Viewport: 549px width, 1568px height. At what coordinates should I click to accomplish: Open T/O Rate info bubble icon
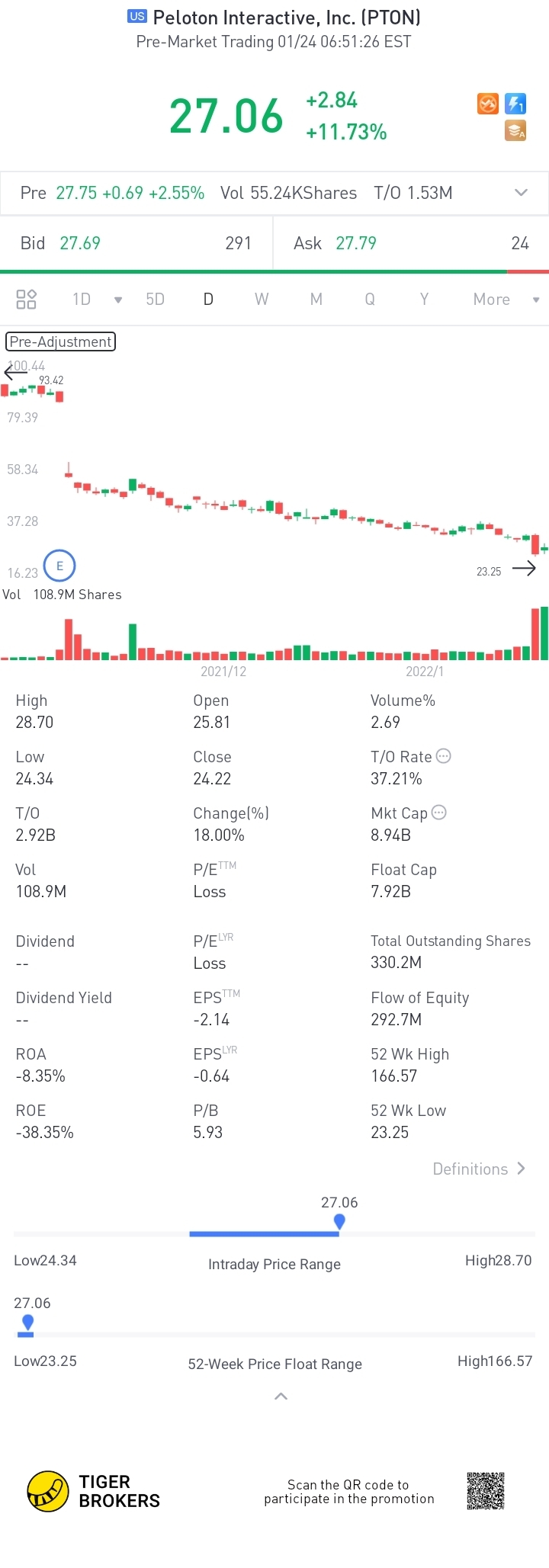(444, 756)
